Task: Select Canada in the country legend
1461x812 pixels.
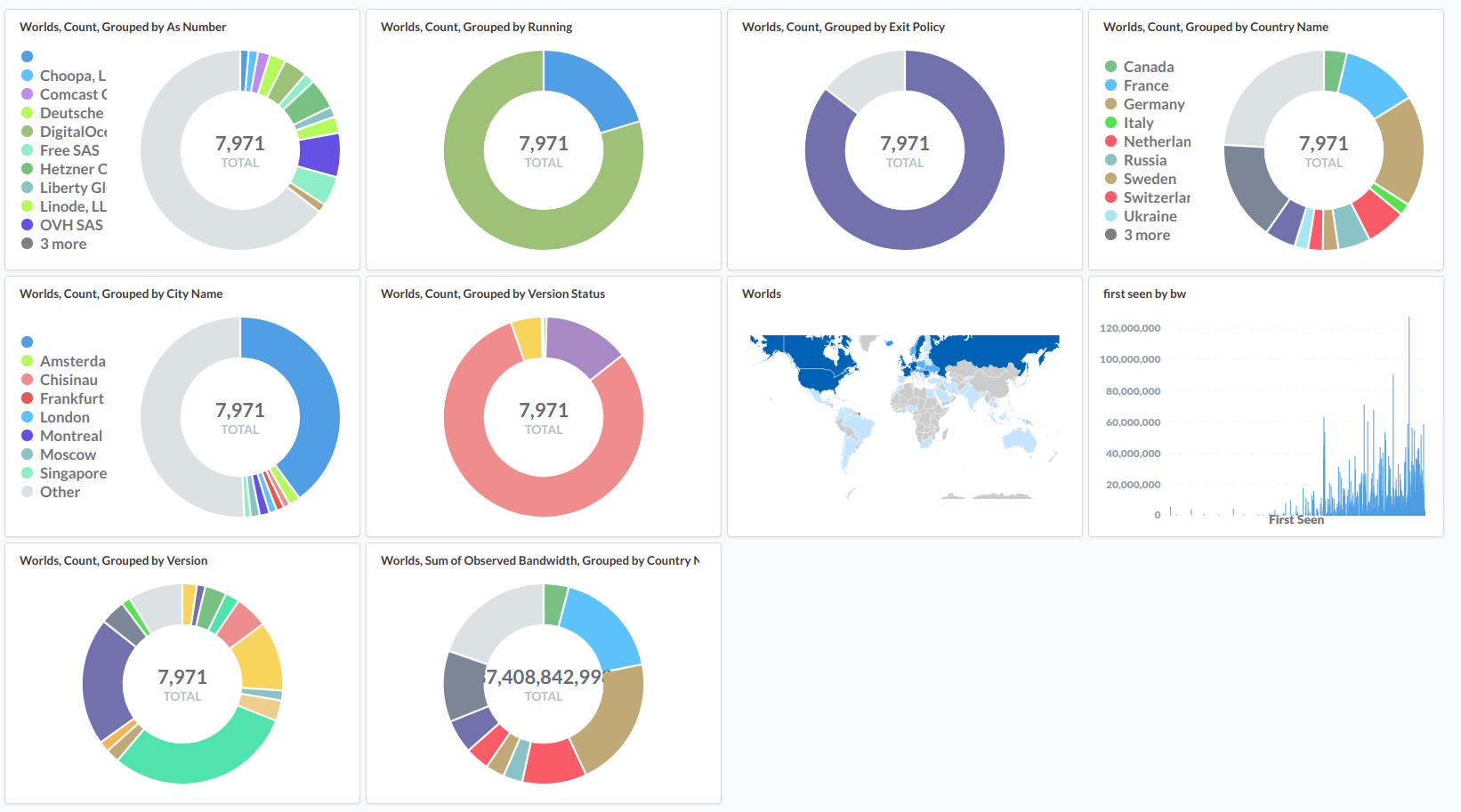Action: (1139, 67)
